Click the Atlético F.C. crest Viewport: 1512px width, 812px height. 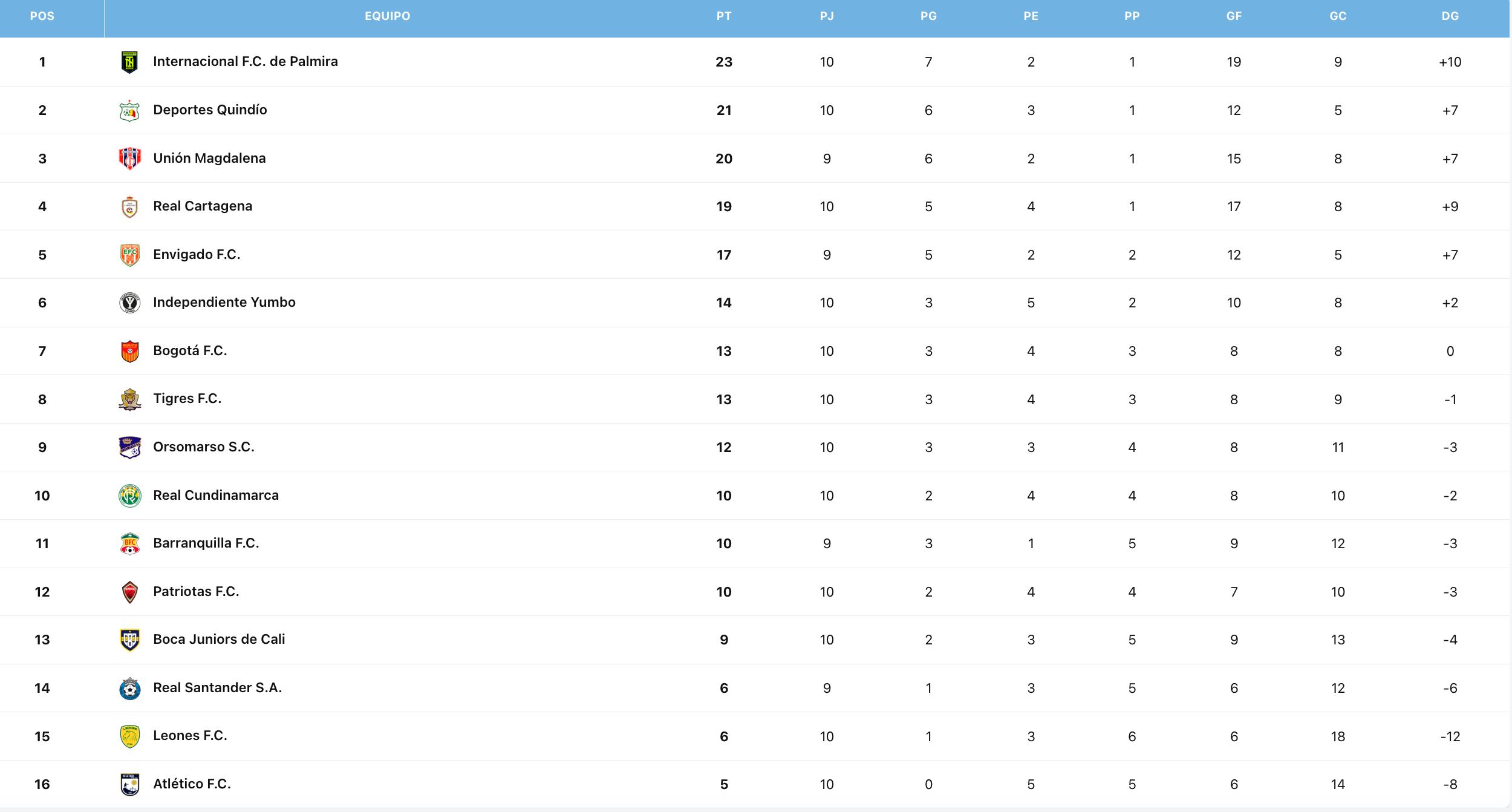tap(129, 784)
